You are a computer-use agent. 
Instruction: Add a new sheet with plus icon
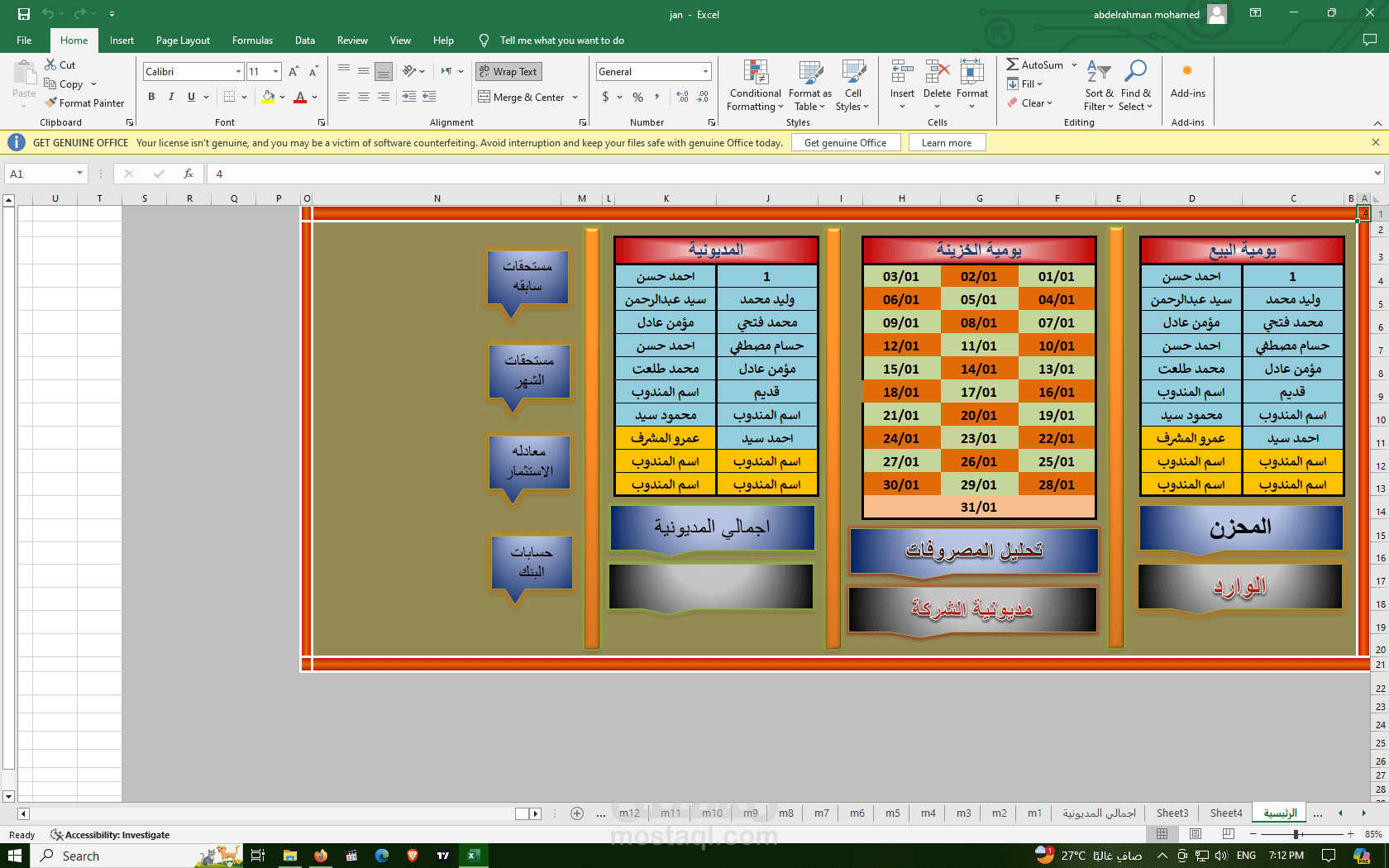(x=577, y=813)
